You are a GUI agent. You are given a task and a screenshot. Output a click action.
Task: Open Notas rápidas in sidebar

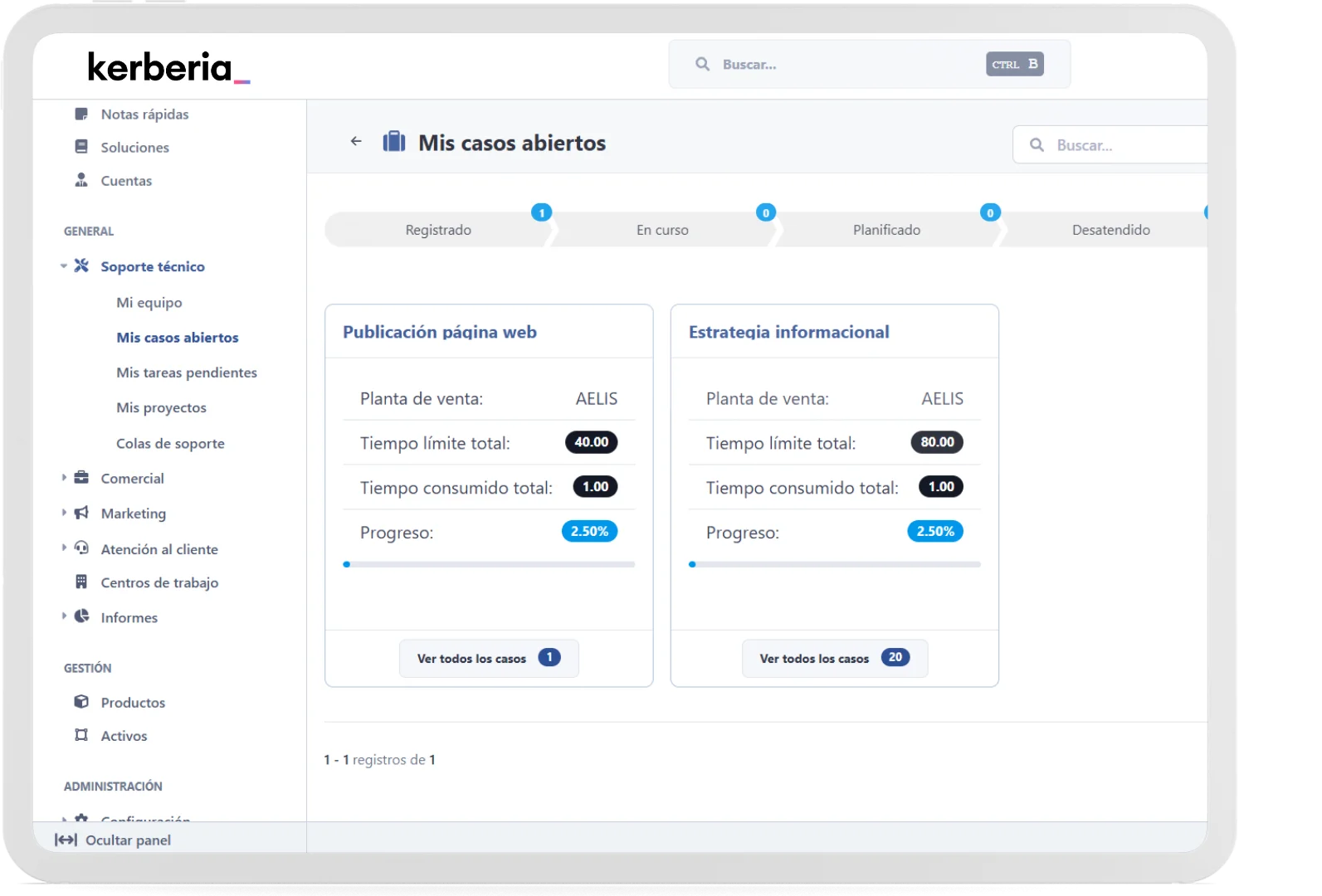pos(144,114)
